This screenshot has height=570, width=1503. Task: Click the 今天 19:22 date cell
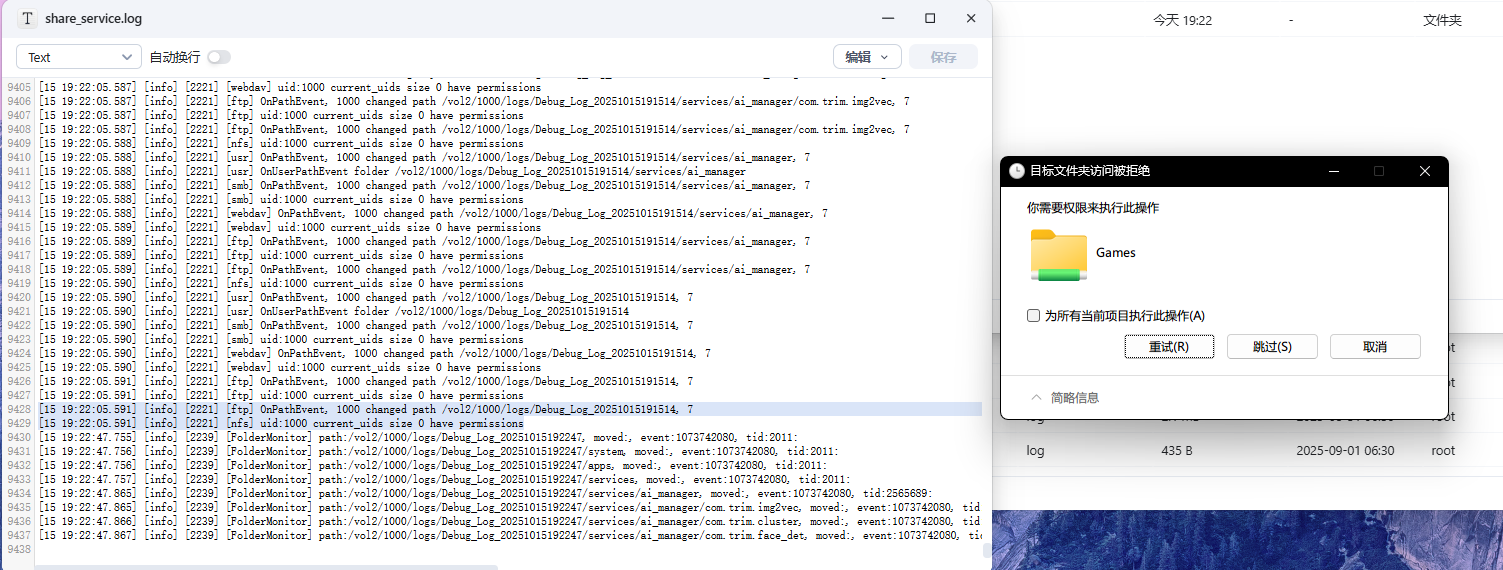(x=1182, y=20)
